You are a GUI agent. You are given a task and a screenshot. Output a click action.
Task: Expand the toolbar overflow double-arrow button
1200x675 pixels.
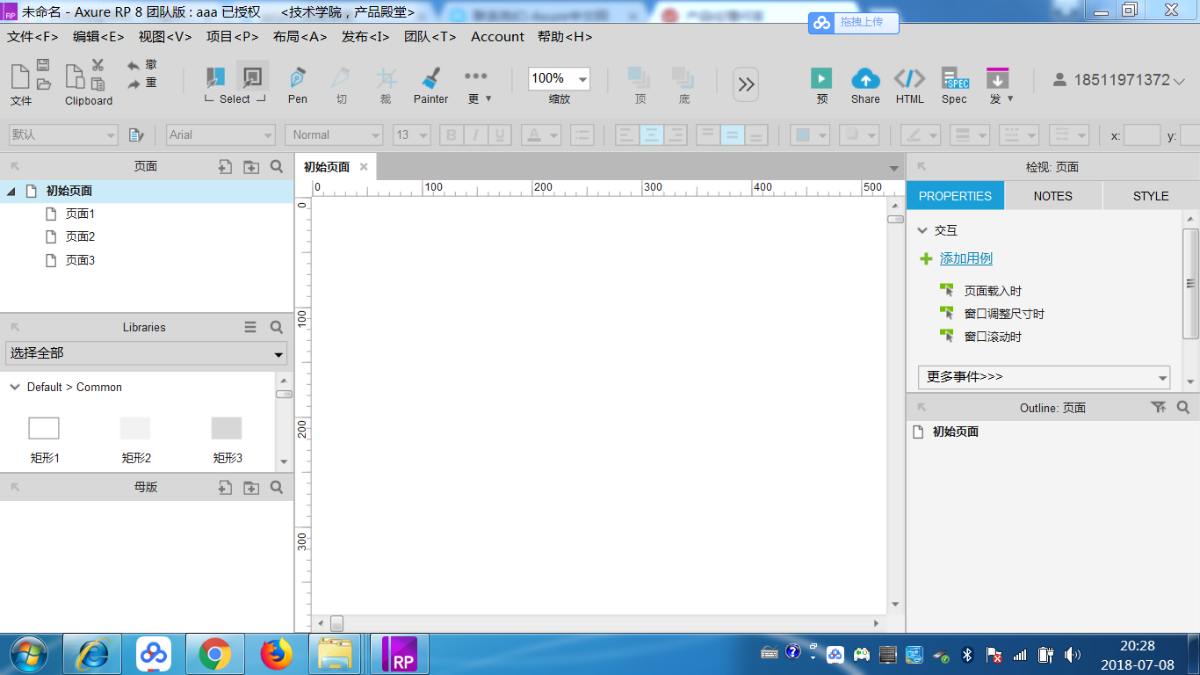coord(746,85)
